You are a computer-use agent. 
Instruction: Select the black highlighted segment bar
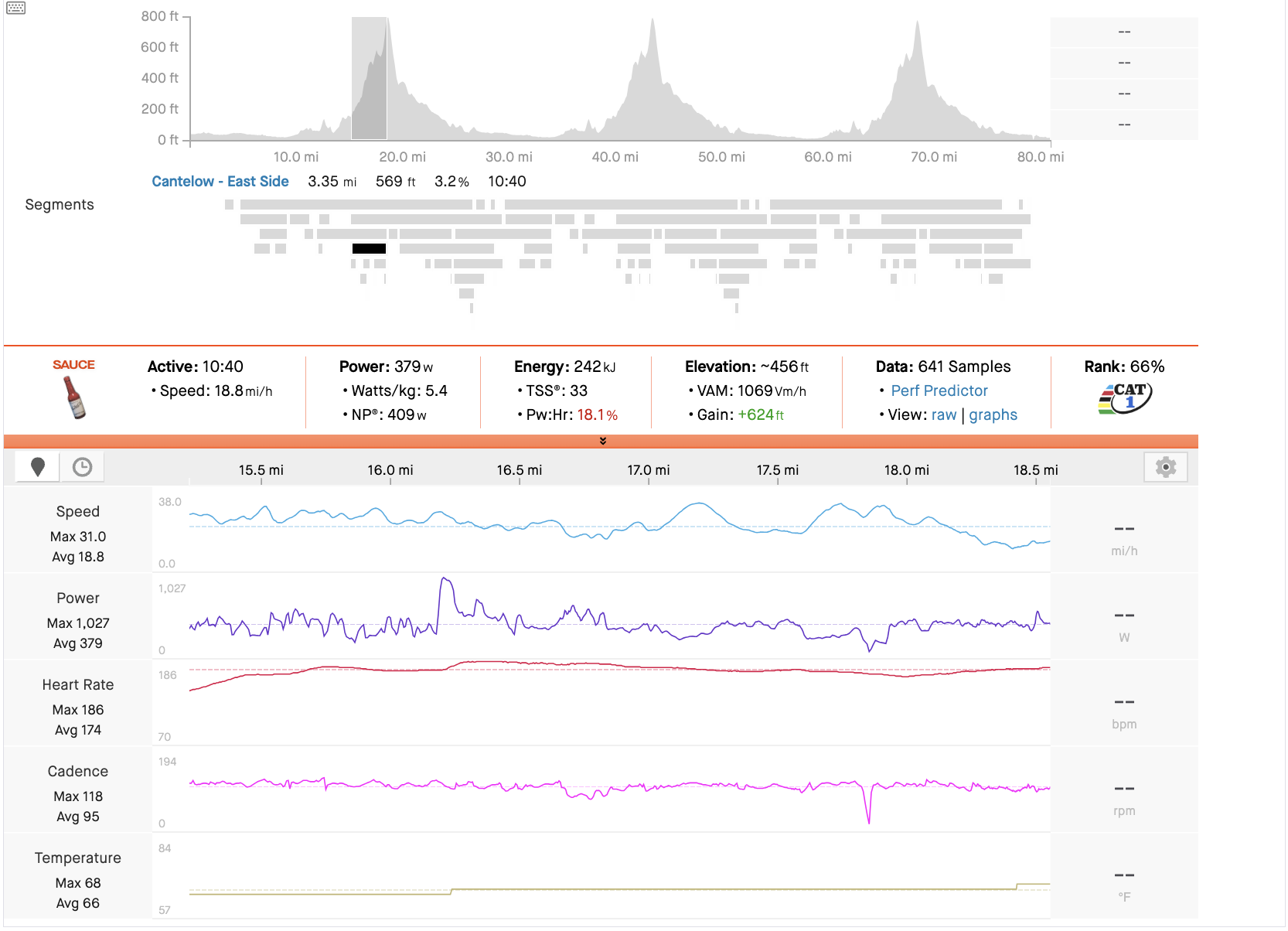pos(369,249)
